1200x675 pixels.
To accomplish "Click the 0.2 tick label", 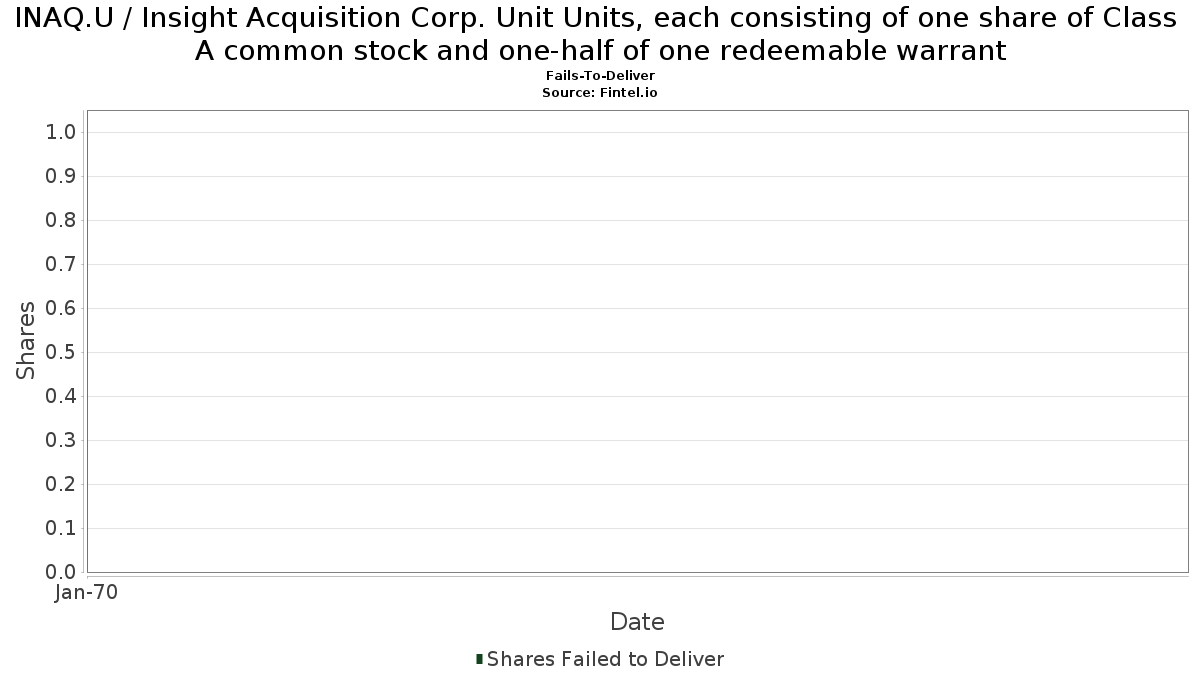I will pyautogui.click(x=62, y=484).
